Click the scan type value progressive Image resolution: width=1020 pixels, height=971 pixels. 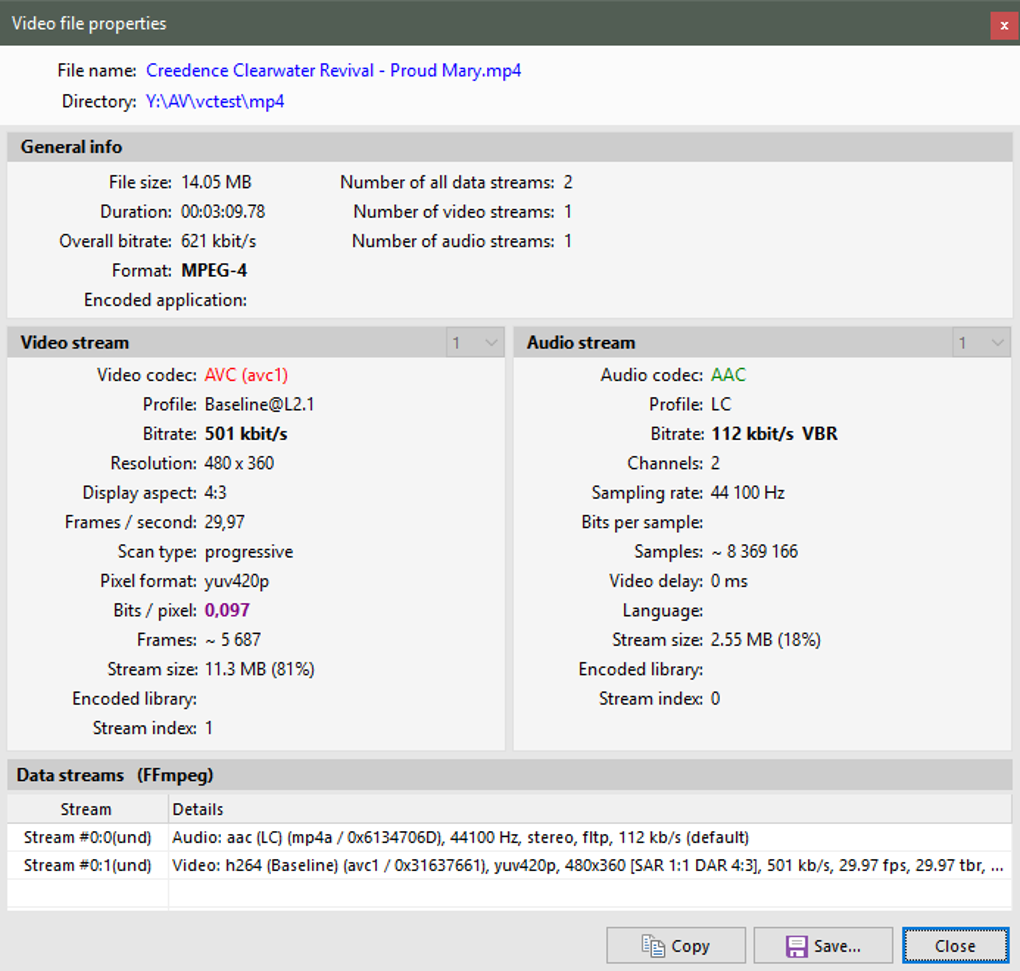(x=248, y=552)
